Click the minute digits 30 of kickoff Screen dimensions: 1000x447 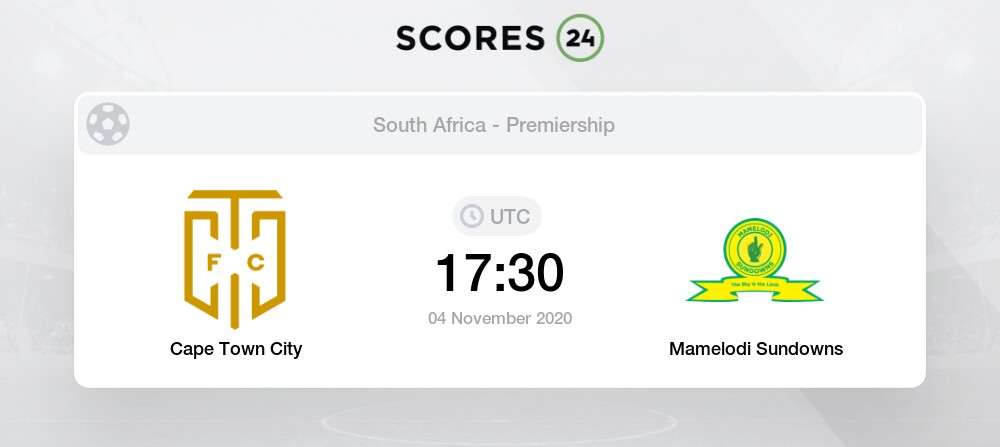tap(535, 272)
